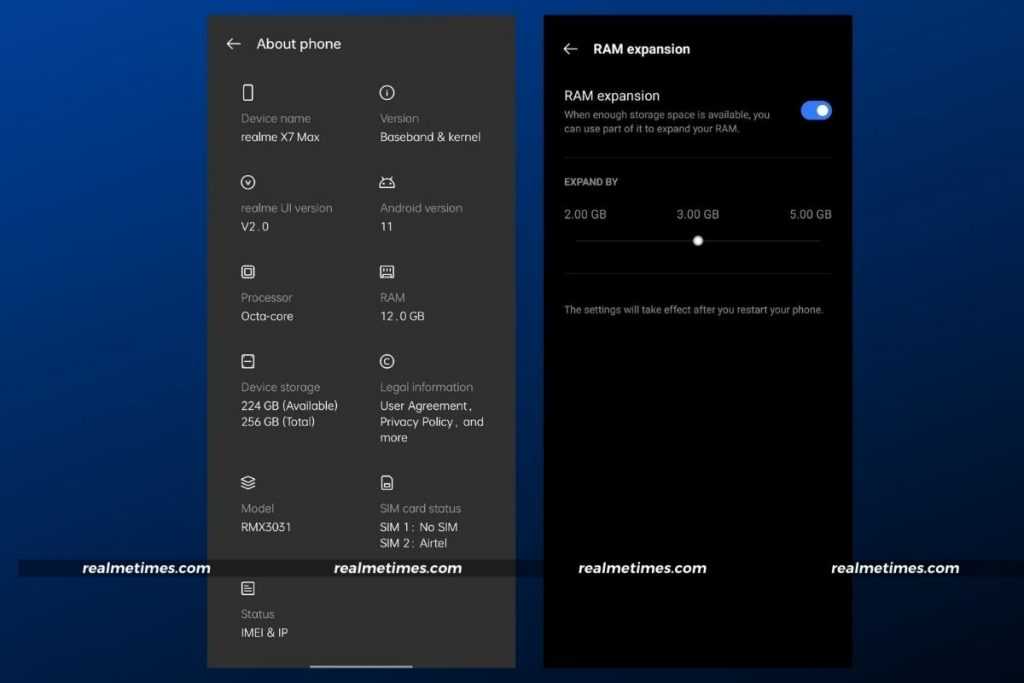Tap the Model layers icon

point(248,483)
